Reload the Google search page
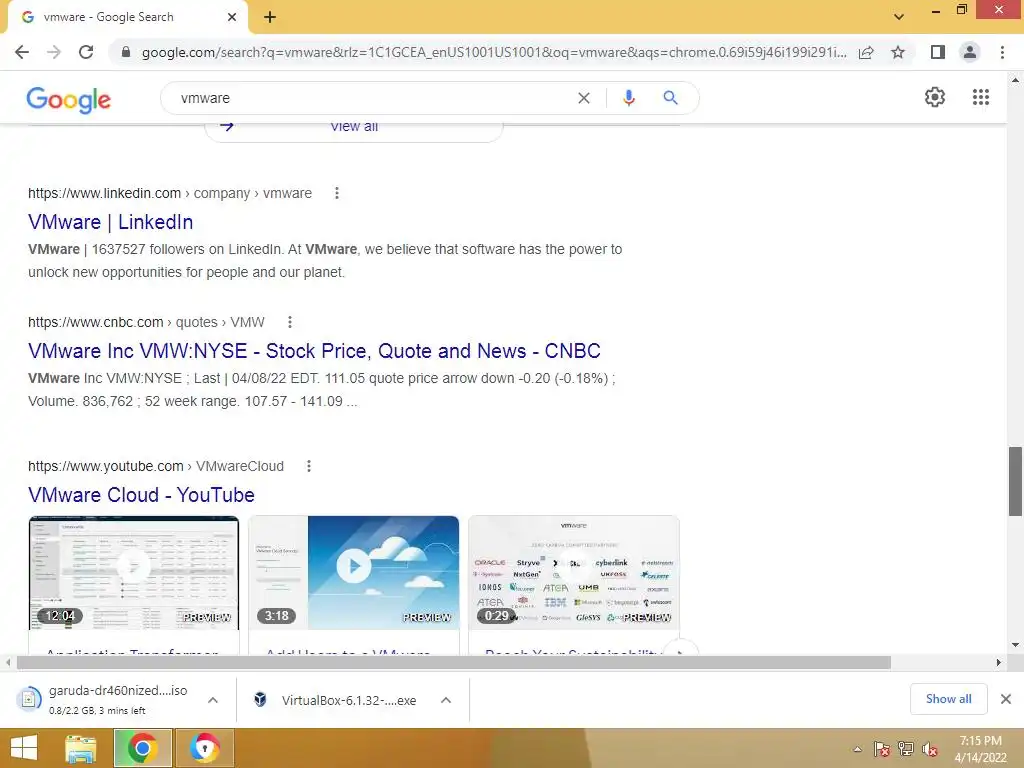The height and width of the screenshot is (768, 1024). click(86, 52)
